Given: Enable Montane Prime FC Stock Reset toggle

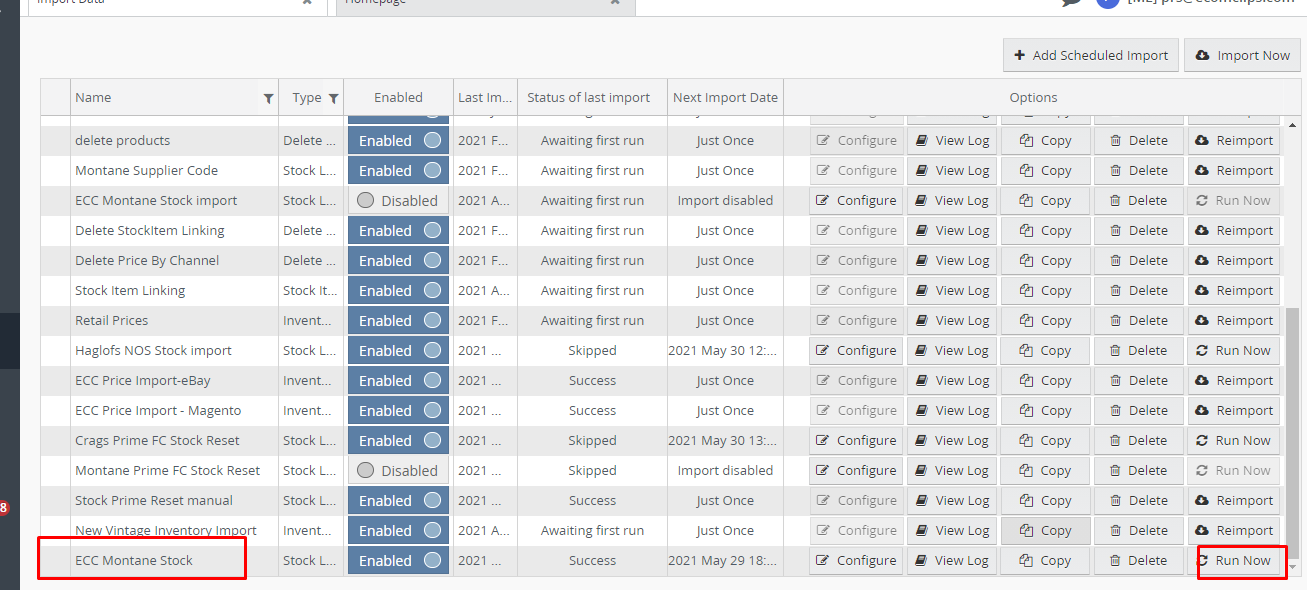Looking at the screenshot, I should tap(398, 471).
